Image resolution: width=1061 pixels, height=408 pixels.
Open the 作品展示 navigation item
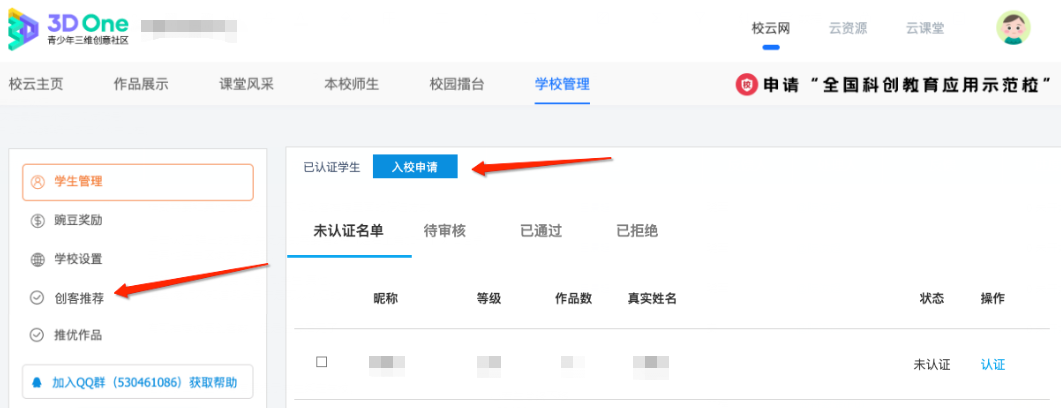pyautogui.click(x=141, y=85)
